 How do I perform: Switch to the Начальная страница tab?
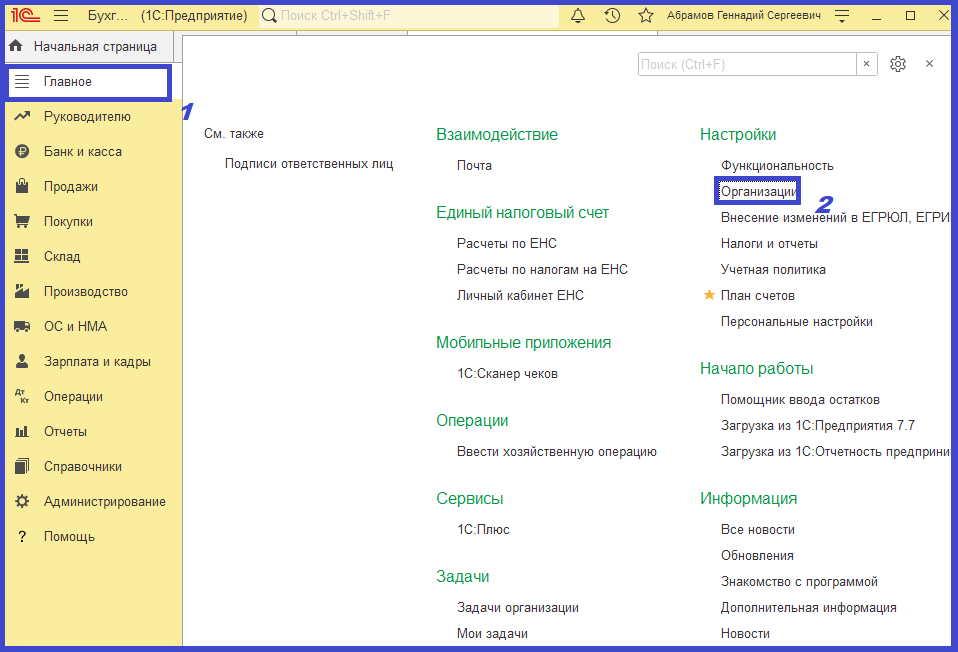(x=94, y=46)
